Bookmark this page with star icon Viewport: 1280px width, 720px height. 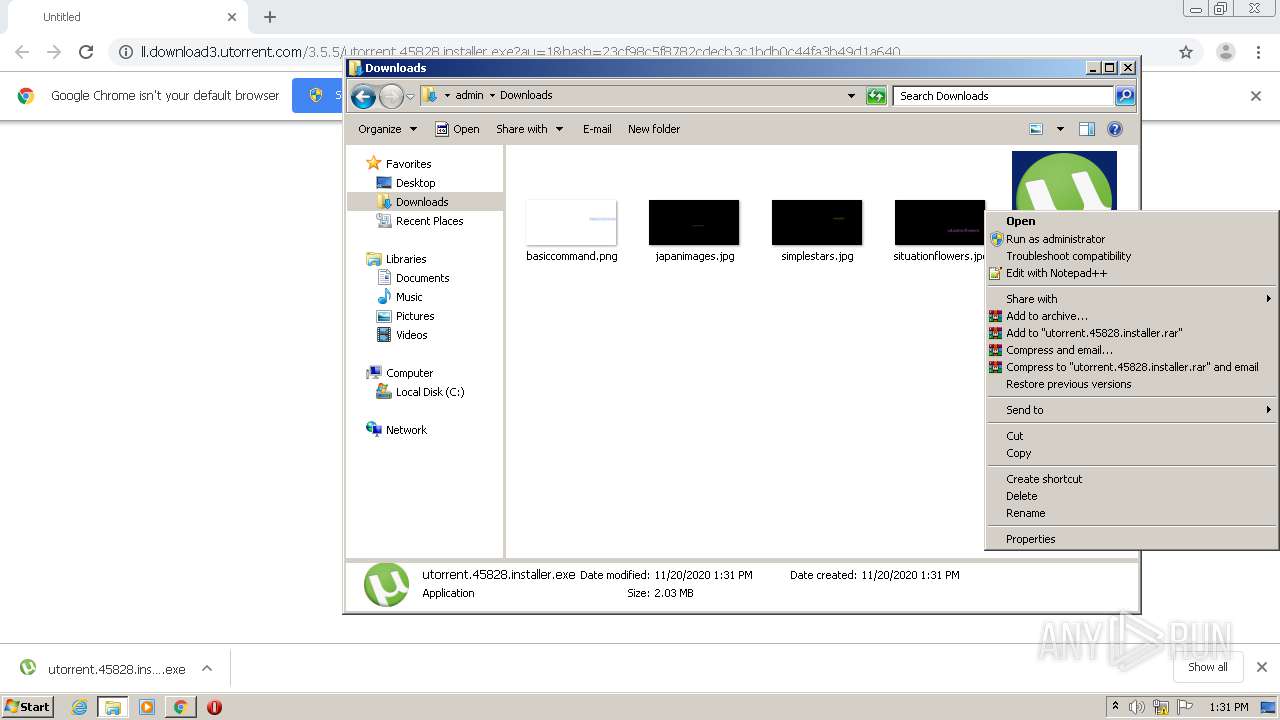(x=1186, y=52)
